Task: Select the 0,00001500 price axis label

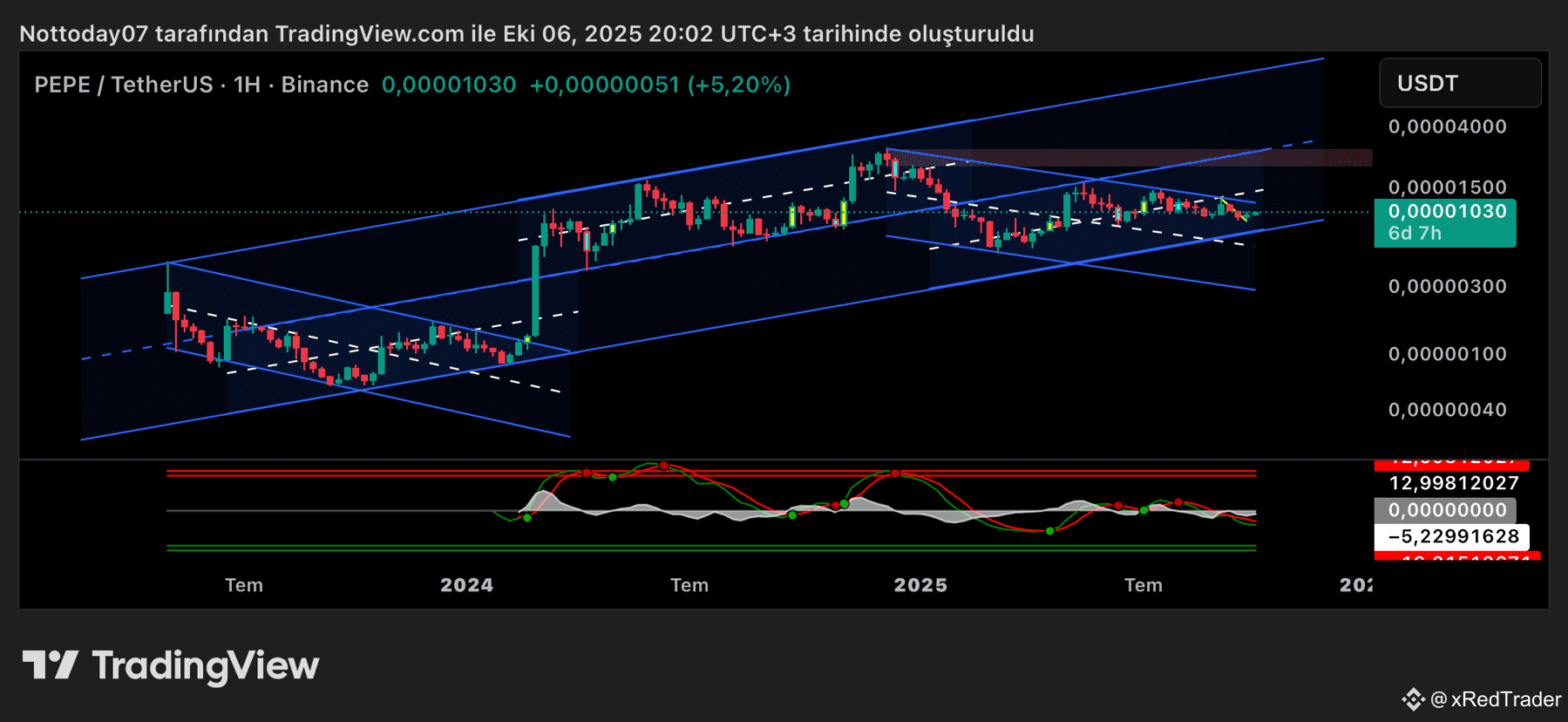Action: point(1447,187)
